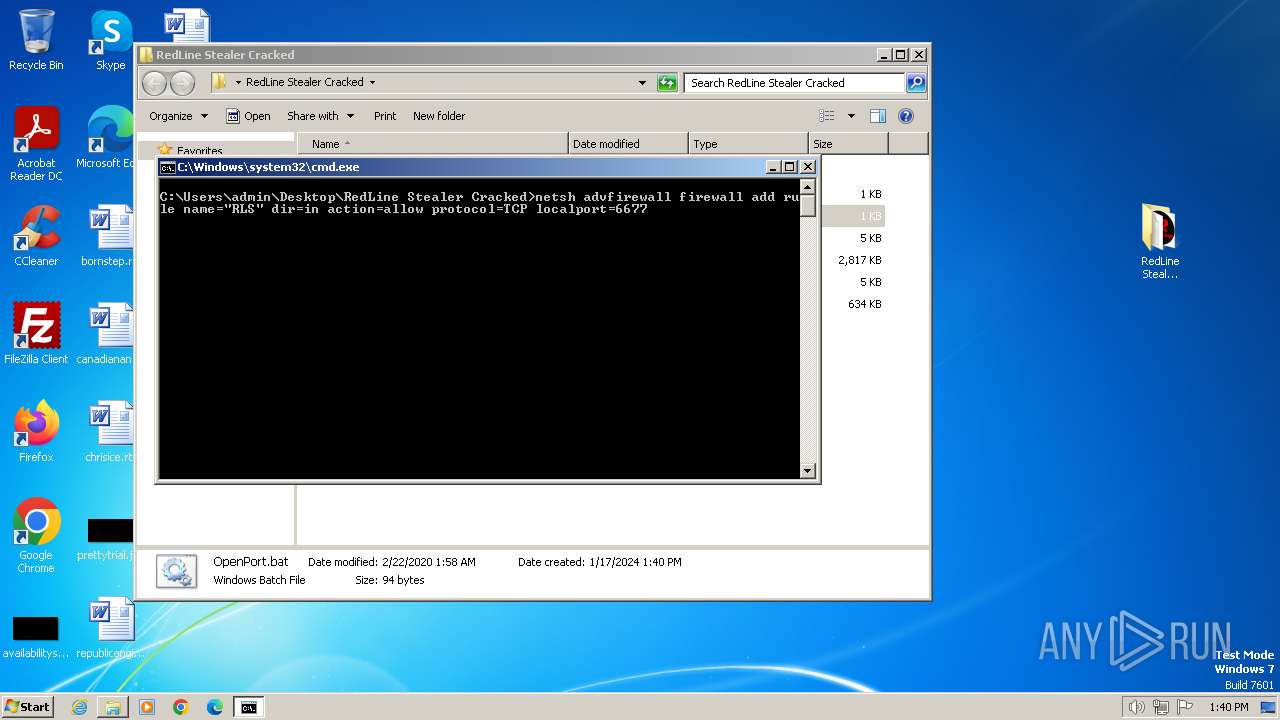1280x720 pixels.
Task: Select prettytrial file on desktop
Action: [107, 538]
